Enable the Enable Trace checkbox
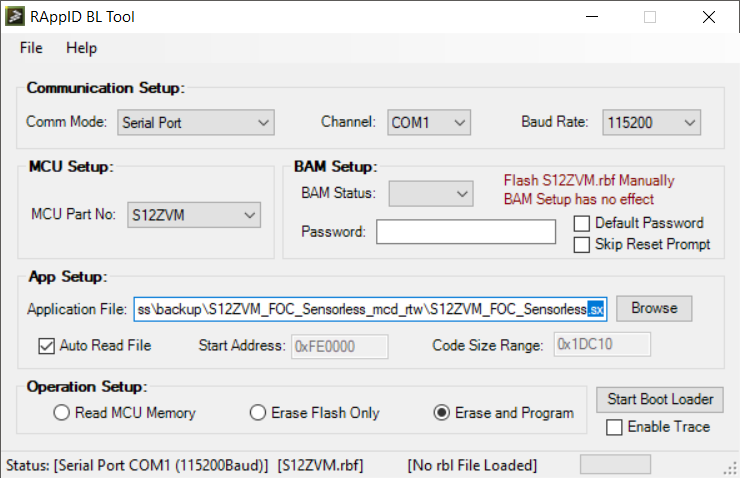The width and height of the screenshot is (740, 478). (615, 427)
